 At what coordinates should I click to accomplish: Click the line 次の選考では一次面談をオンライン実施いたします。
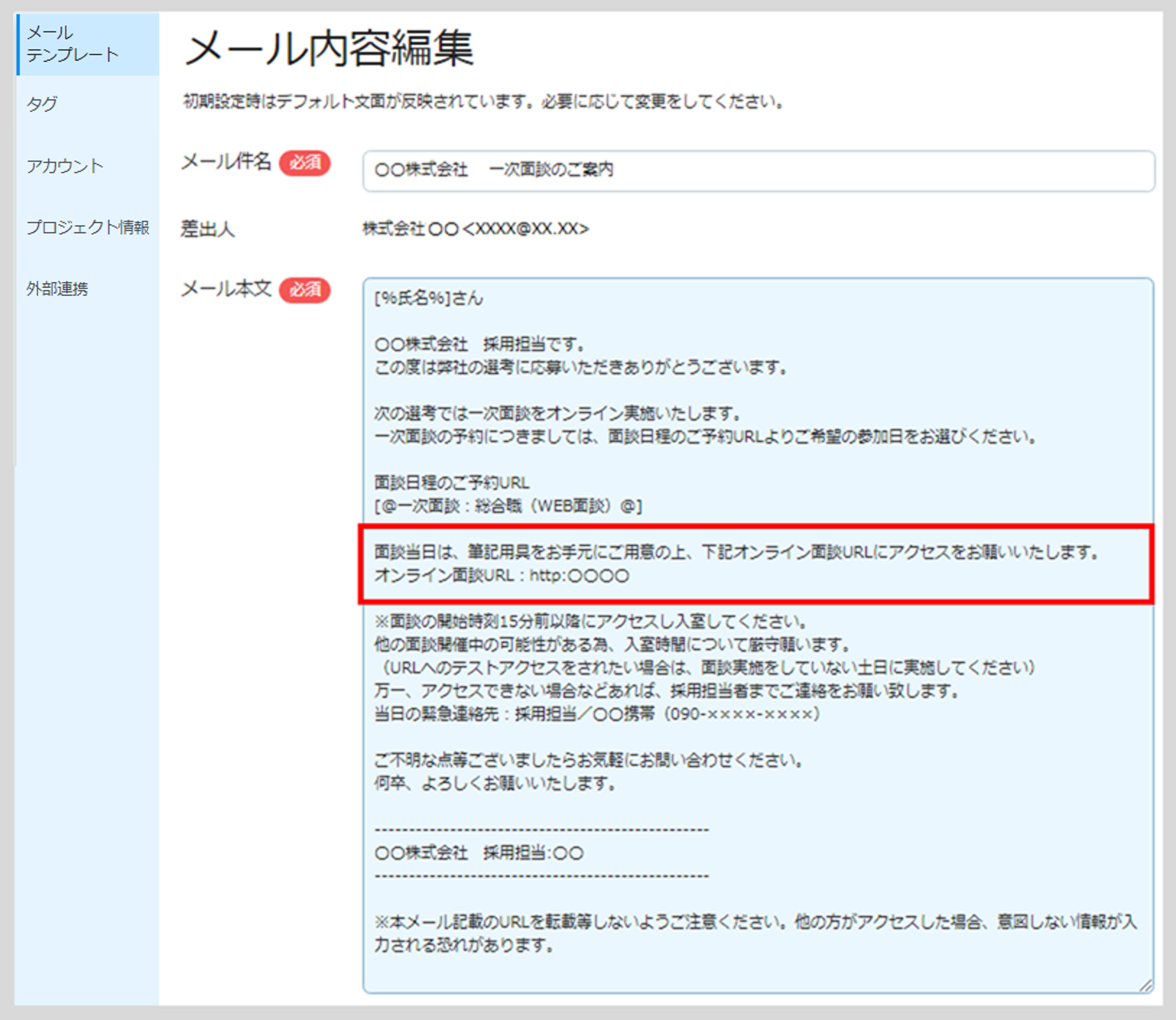coord(558,413)
